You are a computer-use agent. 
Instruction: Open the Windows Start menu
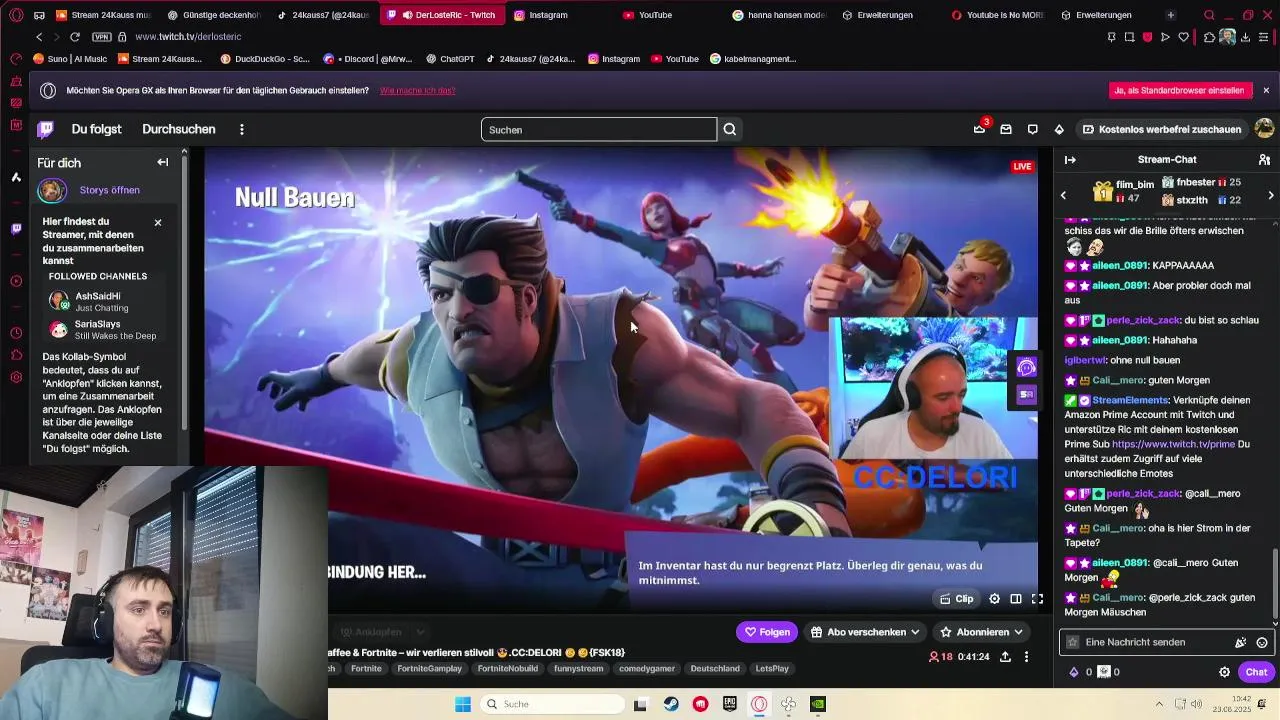point(462,704)
